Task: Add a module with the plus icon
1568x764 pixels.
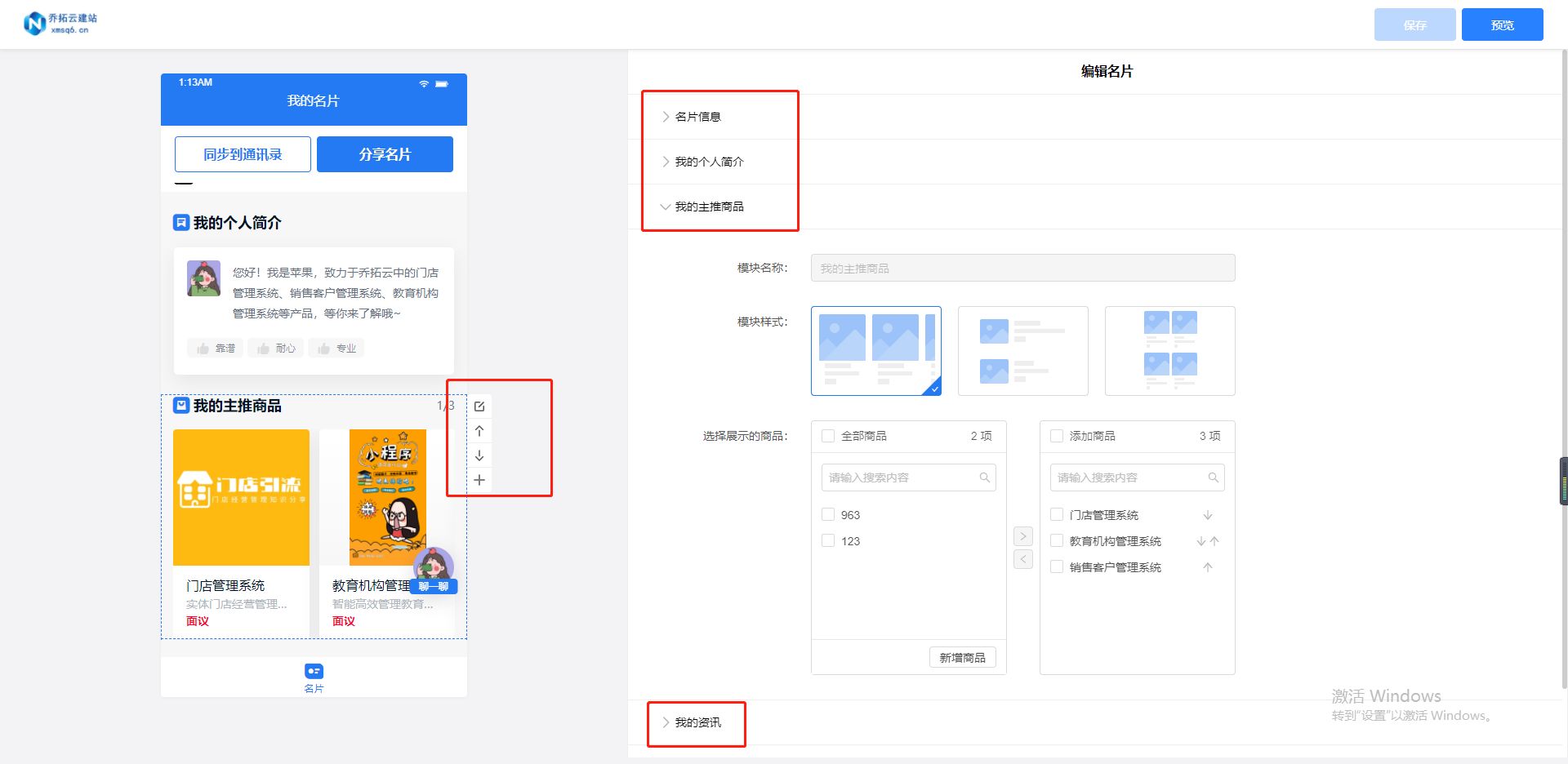Action: click(x=479, y=480)
